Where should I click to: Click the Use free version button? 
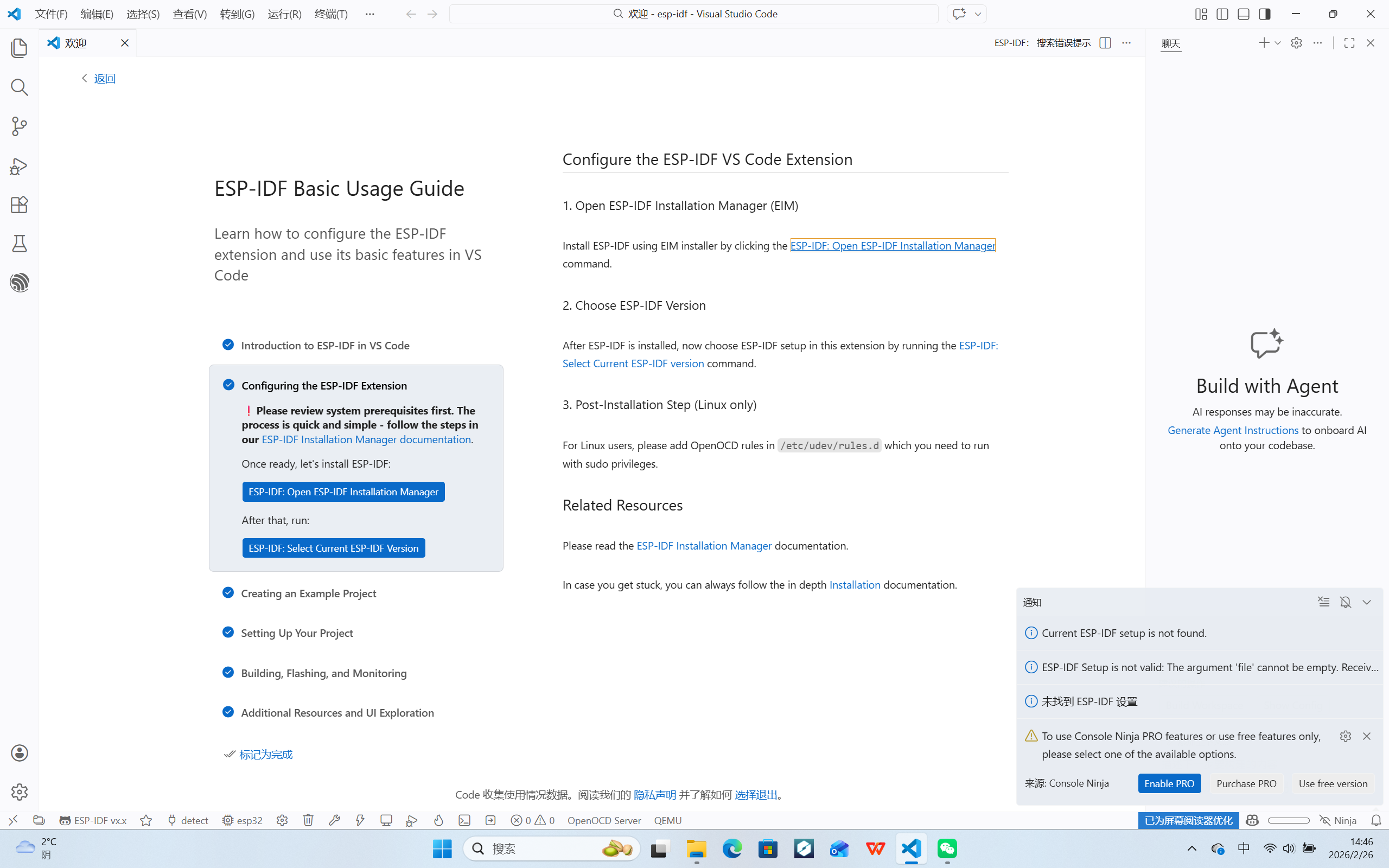point(1332,783)
